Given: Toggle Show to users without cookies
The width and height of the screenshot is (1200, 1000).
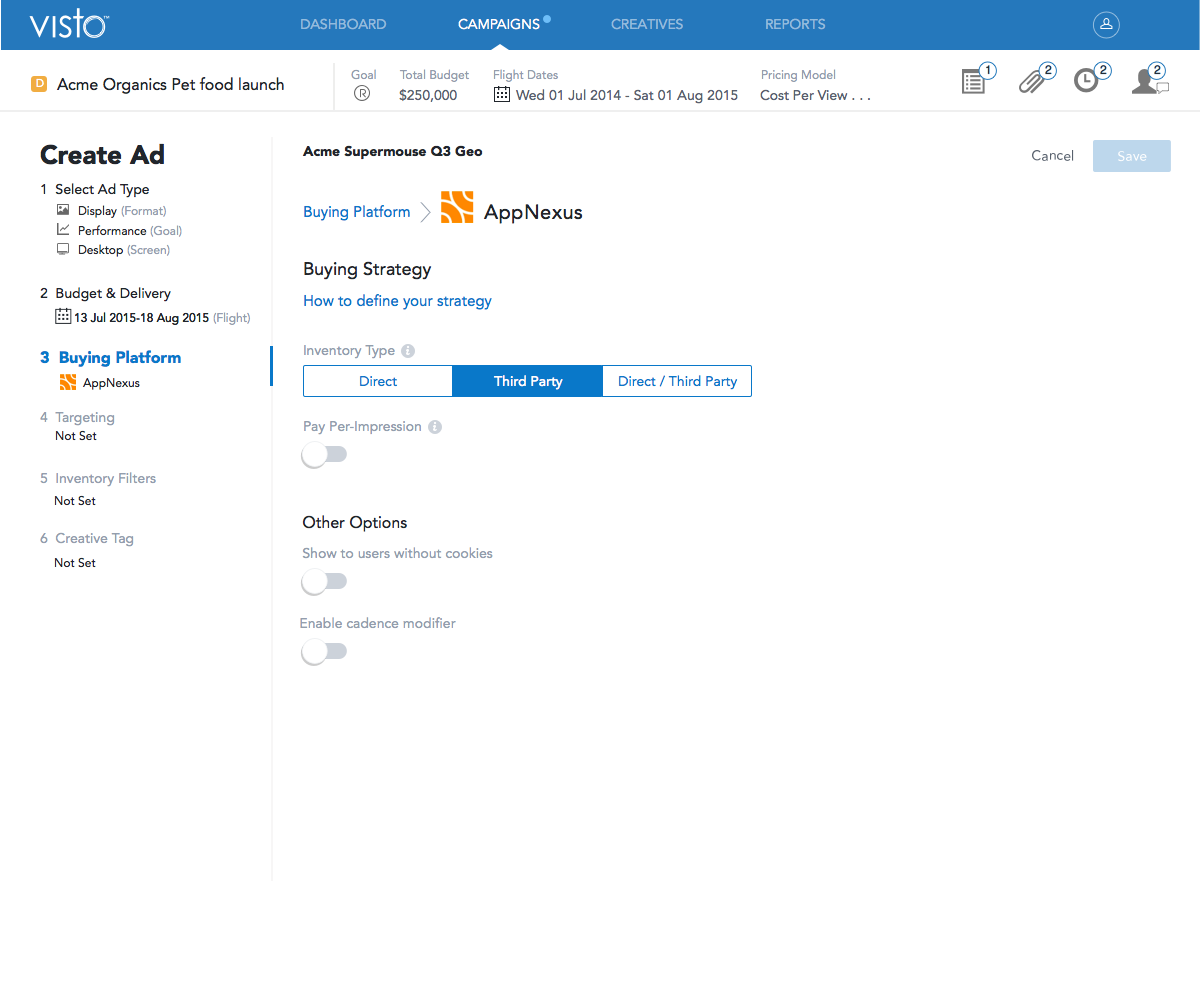Looking at the screenshot, I should coord(324,582).
